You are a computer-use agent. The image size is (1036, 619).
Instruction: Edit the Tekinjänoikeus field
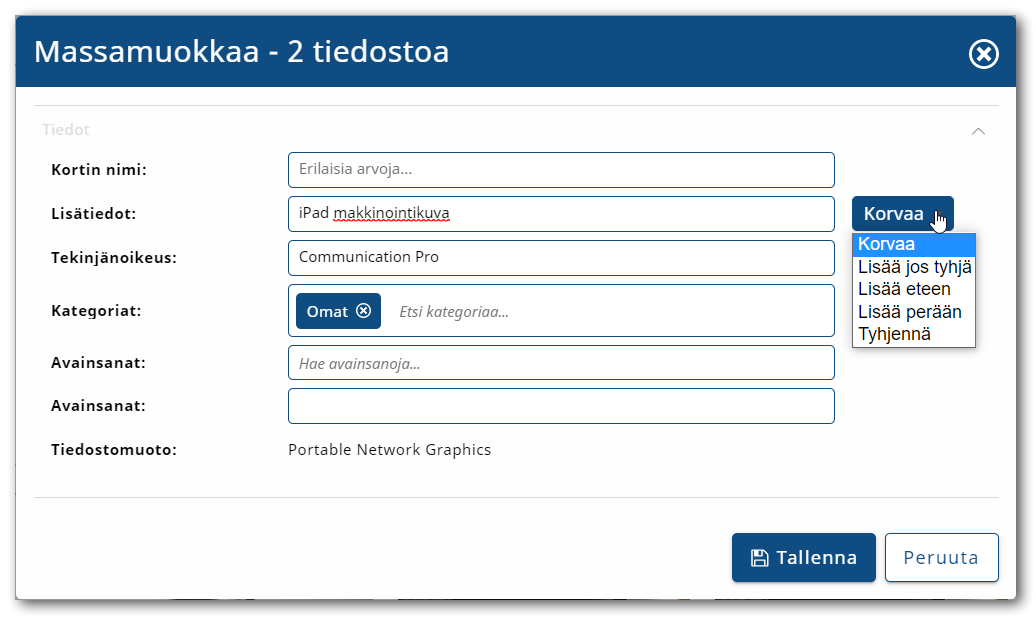pos(561,257)
